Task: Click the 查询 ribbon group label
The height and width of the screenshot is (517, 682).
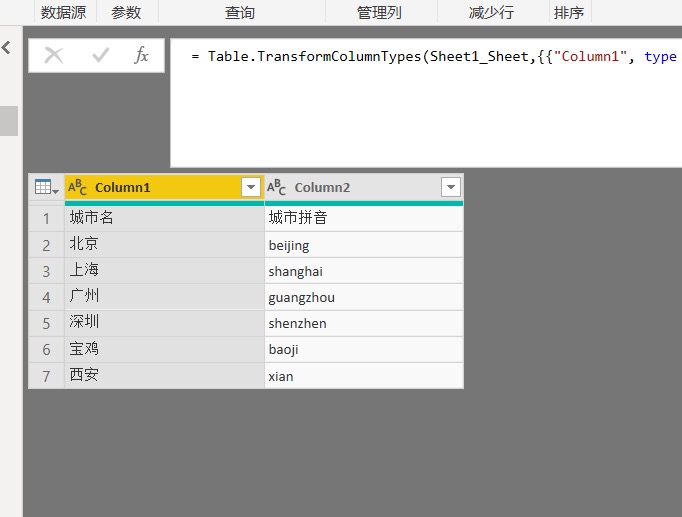Action: point(240,13)
